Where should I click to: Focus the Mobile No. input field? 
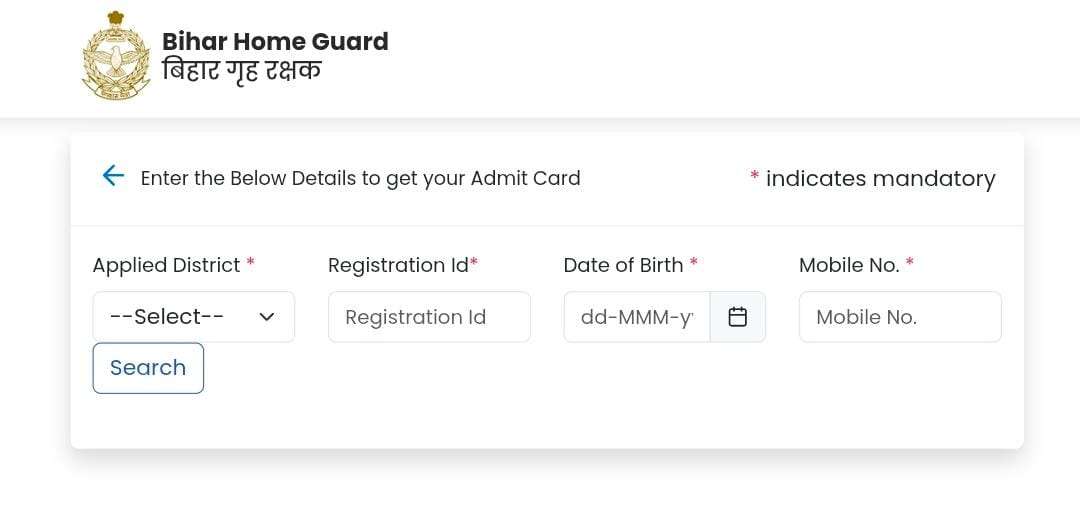[x=900, y=317]
